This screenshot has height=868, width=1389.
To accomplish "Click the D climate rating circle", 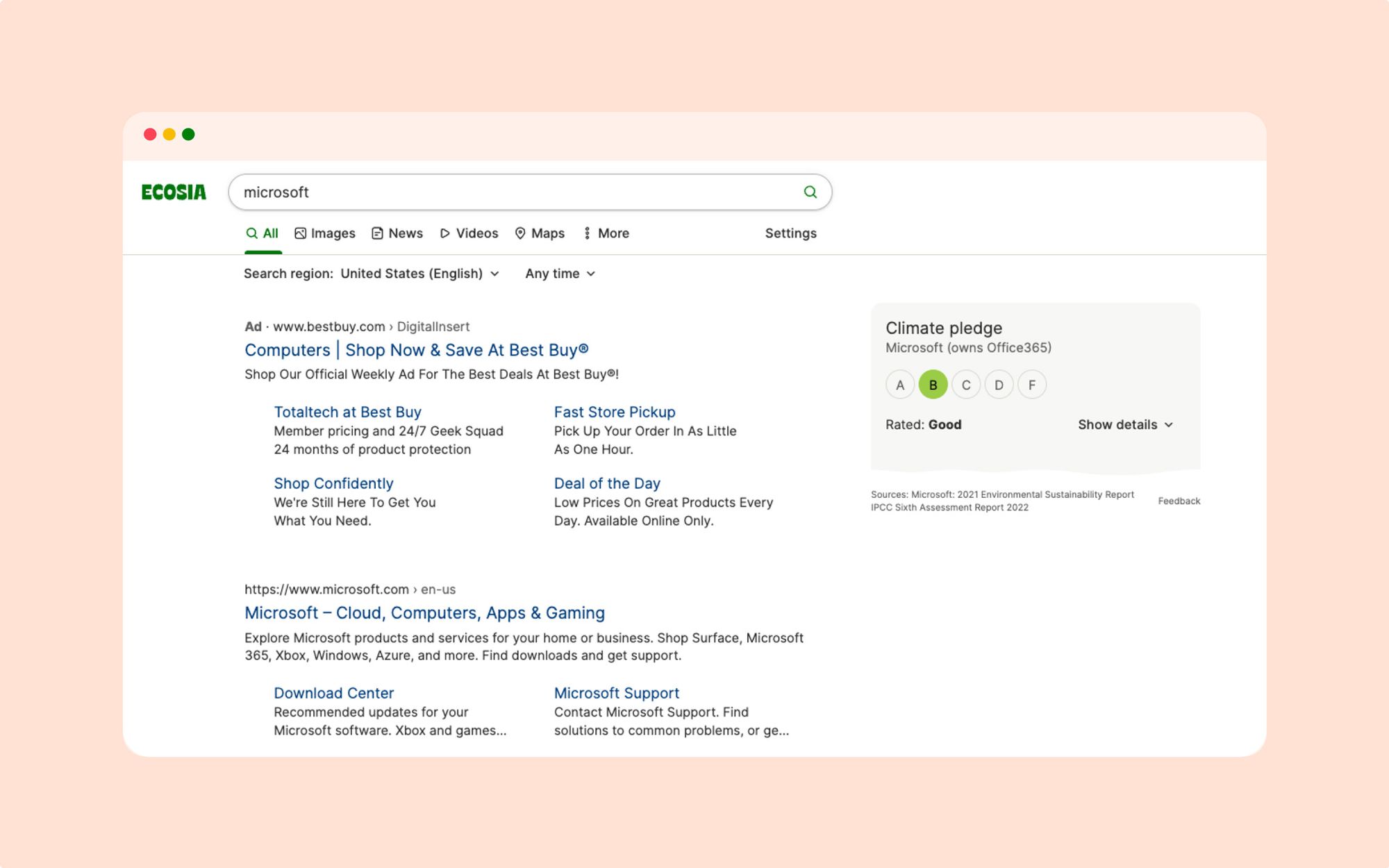I will point(999,385).
